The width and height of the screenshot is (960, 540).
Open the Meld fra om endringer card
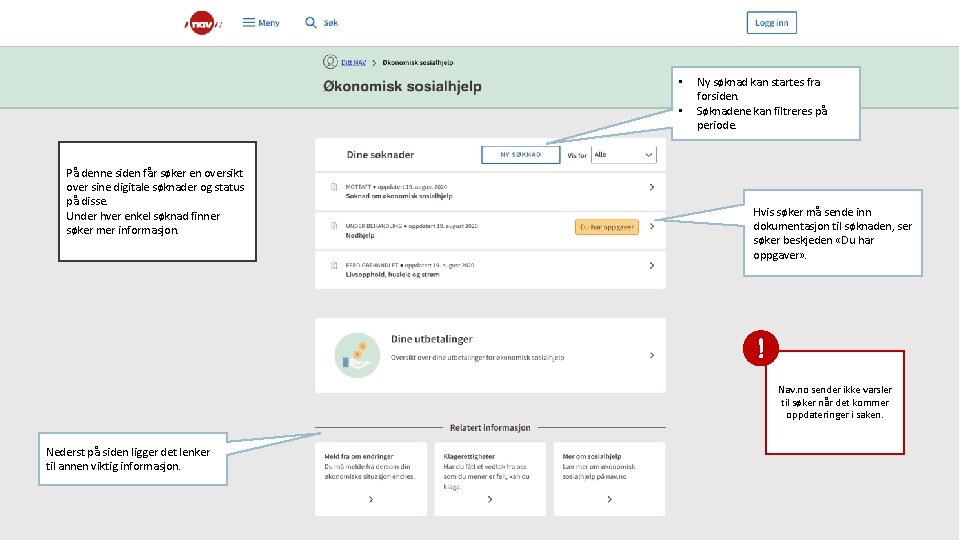click(371, 479)
